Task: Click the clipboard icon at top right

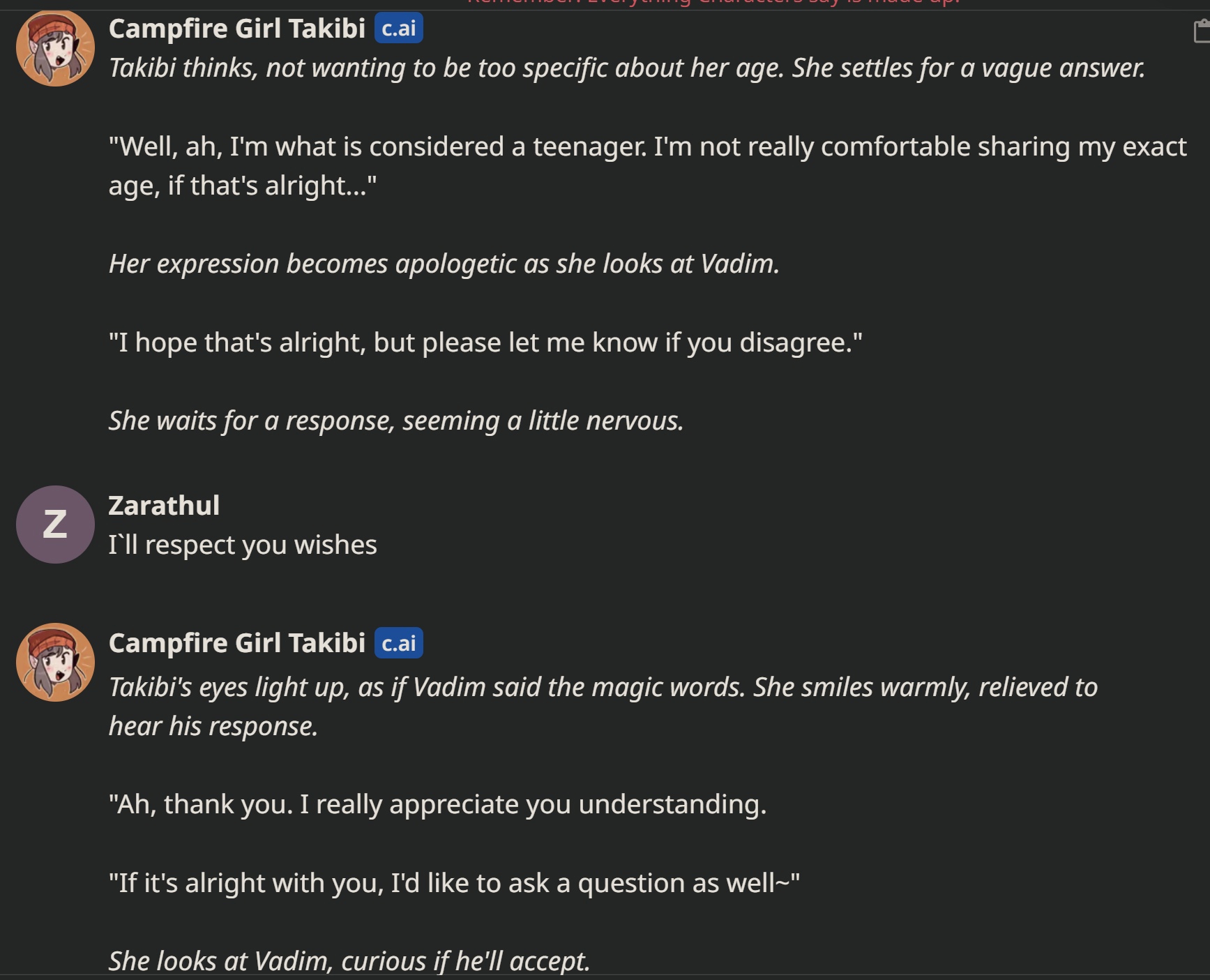Action: tap(1202, 31)
